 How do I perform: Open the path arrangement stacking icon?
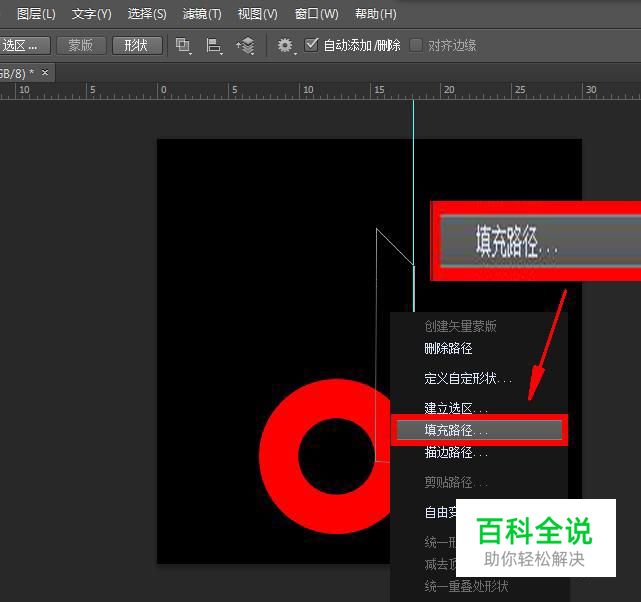click(x=245, y=45)
